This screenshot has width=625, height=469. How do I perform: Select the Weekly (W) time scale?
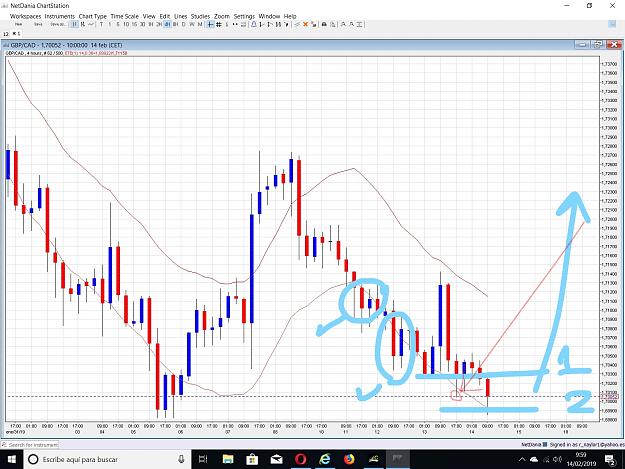click(192, 24)
